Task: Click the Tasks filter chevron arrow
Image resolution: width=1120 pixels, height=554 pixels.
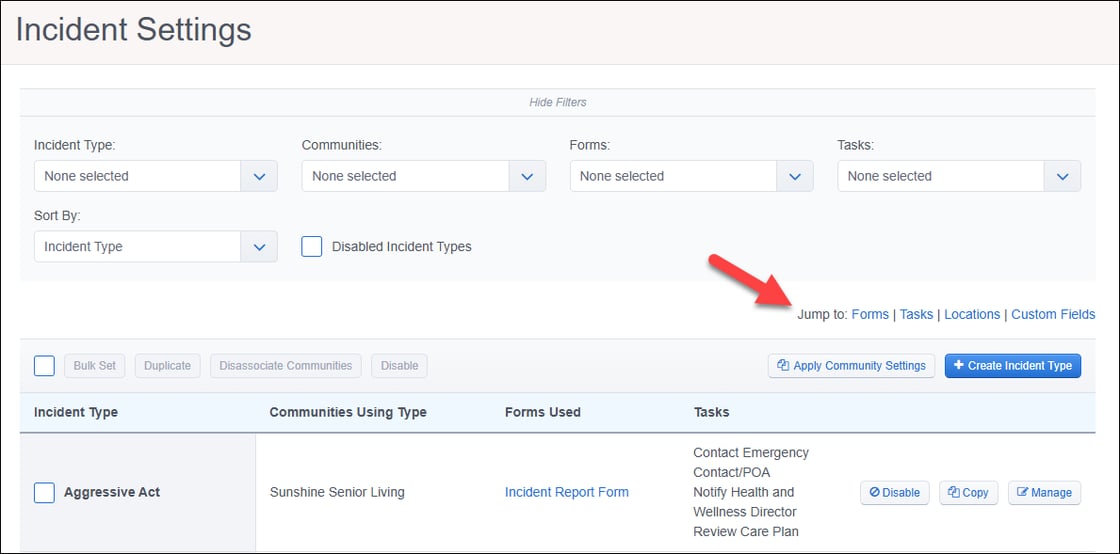Action: click(x=1063, y=176)
